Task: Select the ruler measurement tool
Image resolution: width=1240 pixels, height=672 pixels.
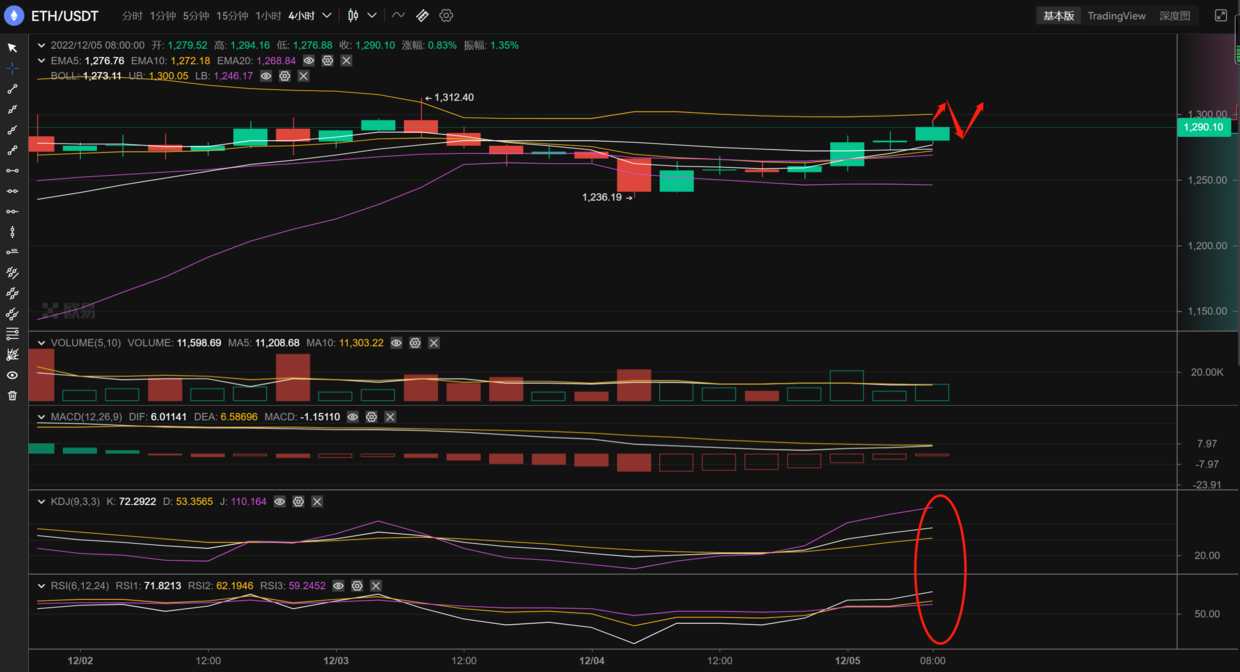Action: point(422,16)
